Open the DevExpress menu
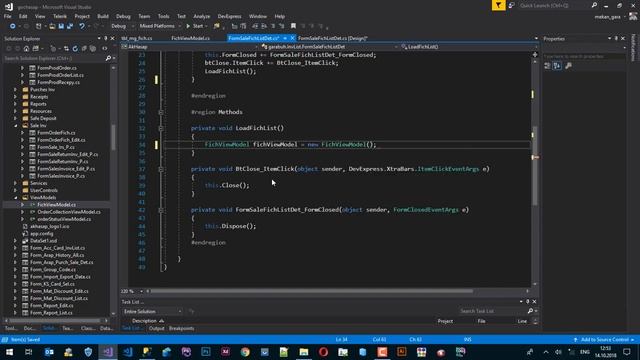 [229, 16]
